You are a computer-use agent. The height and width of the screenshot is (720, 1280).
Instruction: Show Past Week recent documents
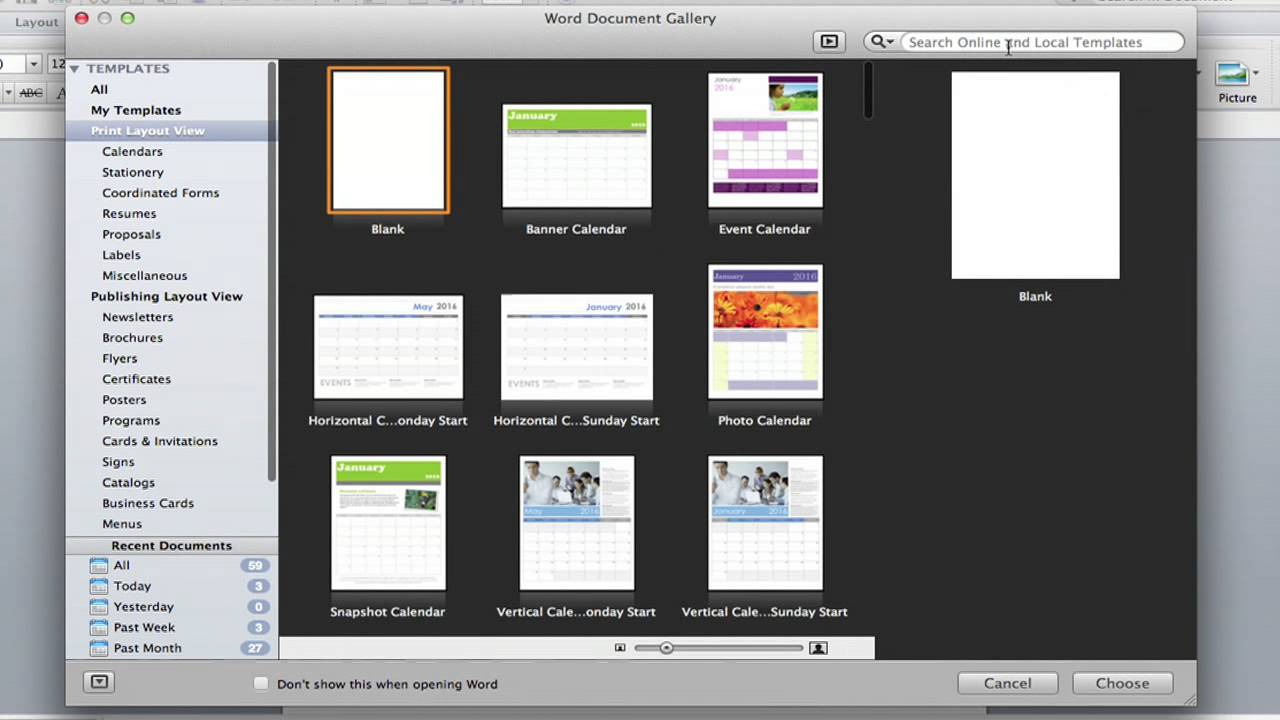(x=144, y=627)
